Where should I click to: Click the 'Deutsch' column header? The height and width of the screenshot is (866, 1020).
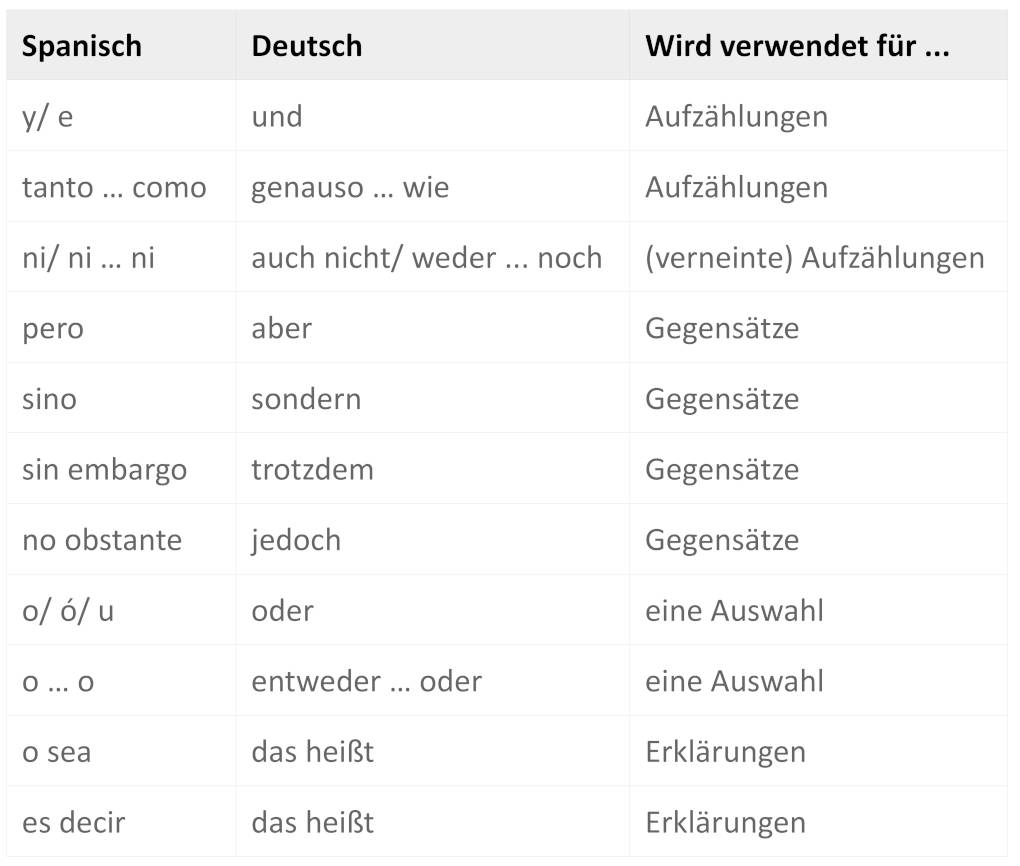coord(307,46)
